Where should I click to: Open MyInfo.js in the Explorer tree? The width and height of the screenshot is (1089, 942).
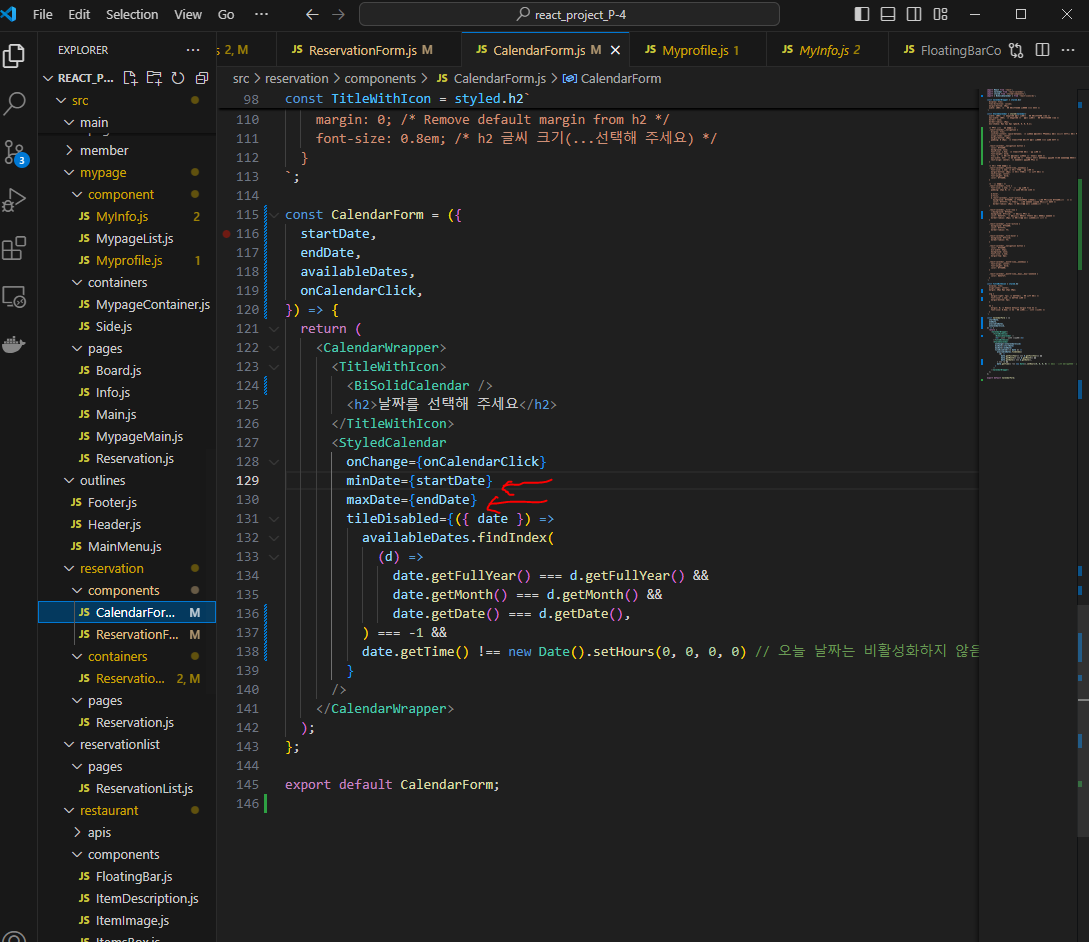pos(122,217)
